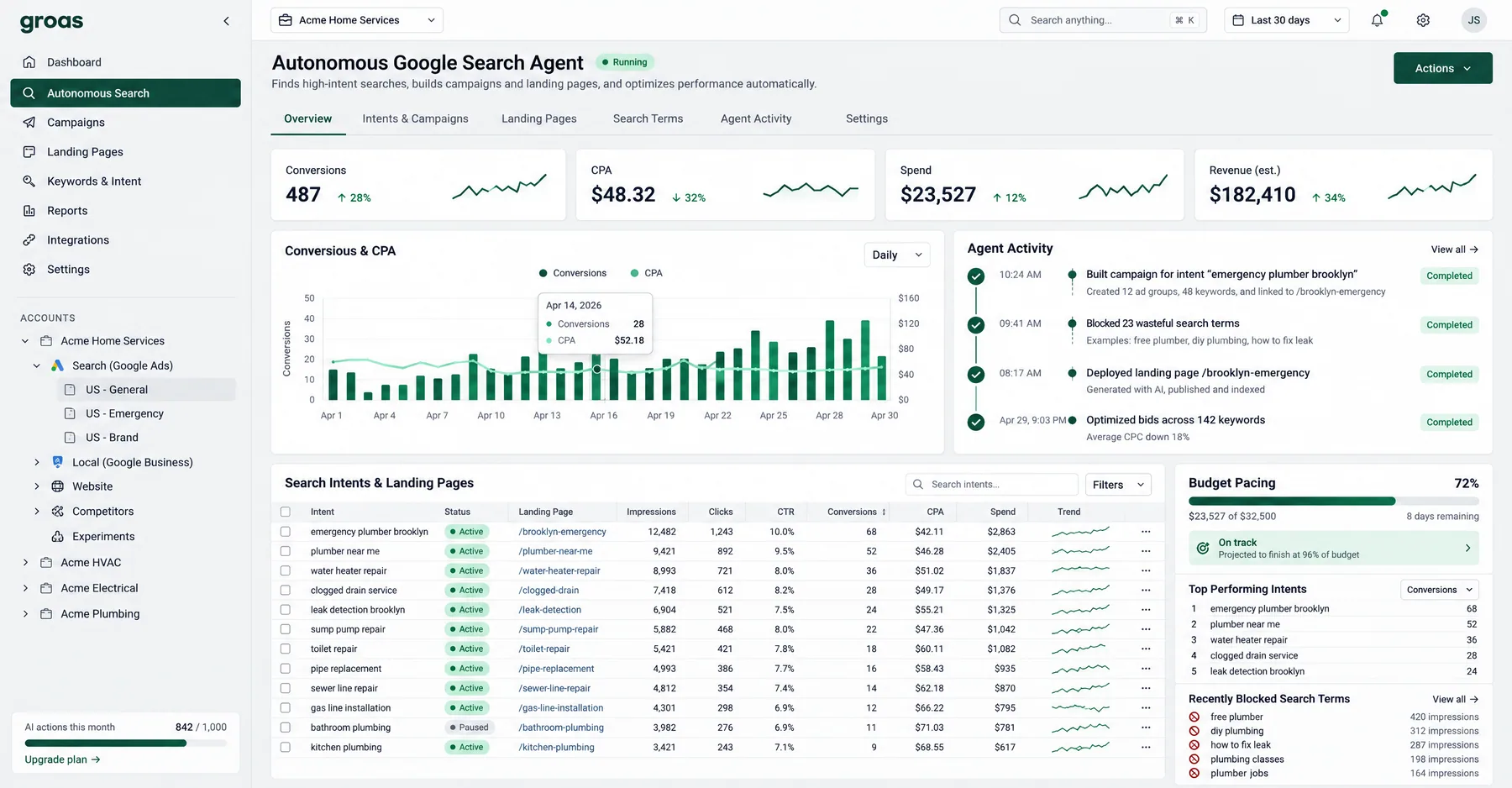
Task: Switch to Intents & Campaigns tab
Action: tap(416, 118)
